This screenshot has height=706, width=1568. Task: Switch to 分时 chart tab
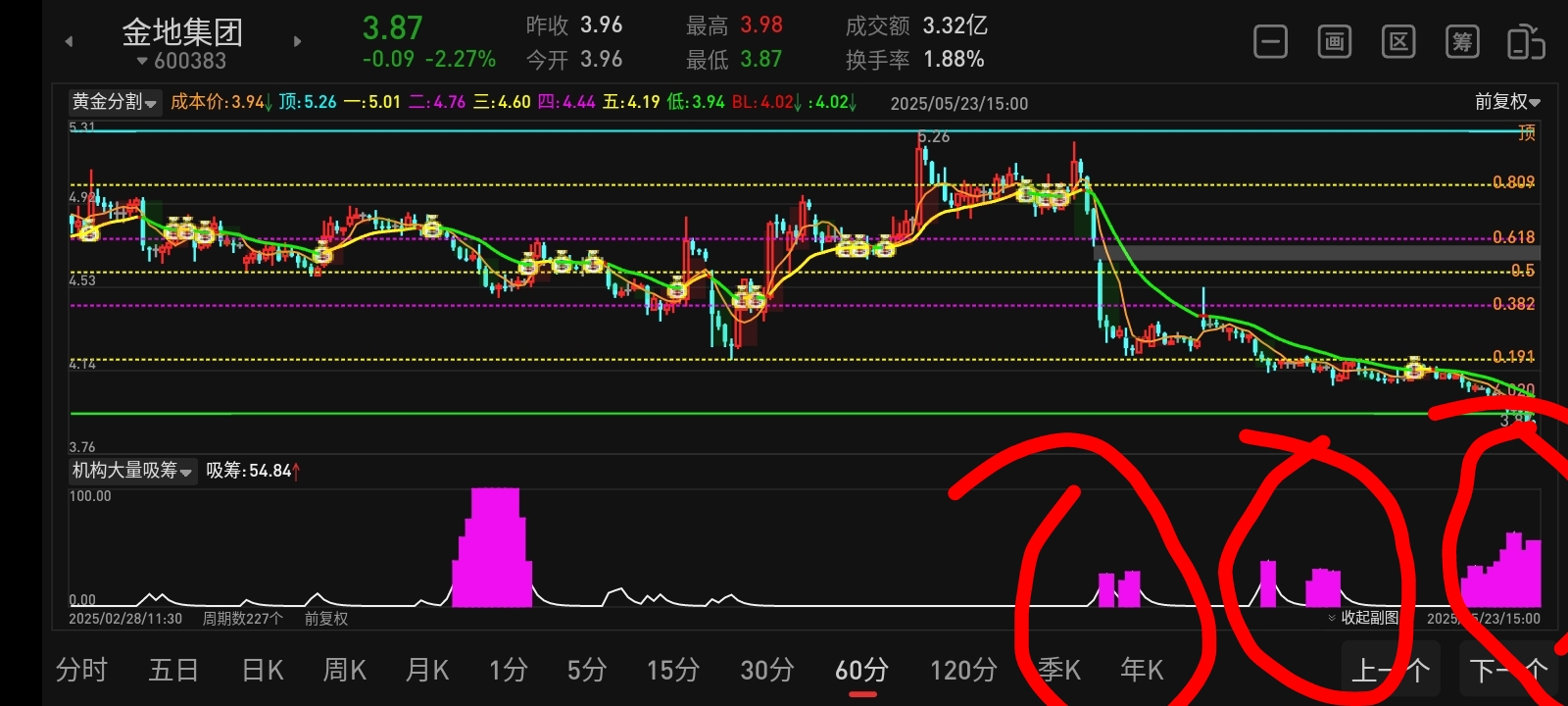81,670
